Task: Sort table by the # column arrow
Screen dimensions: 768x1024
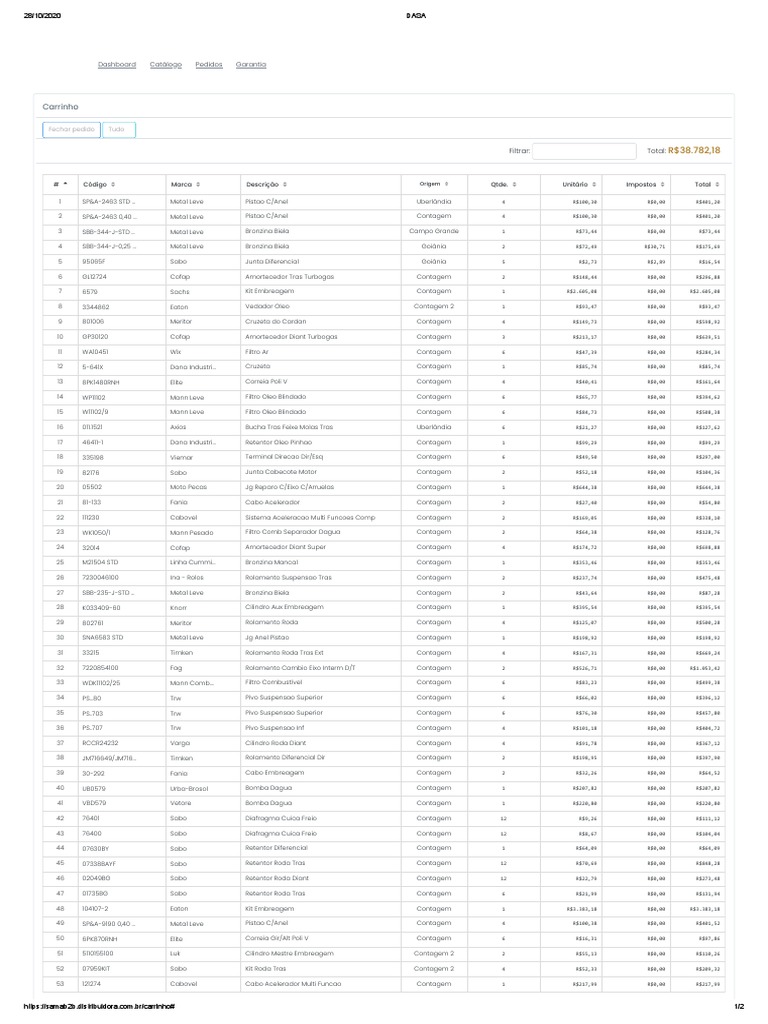Action: (x=65, y=184)
